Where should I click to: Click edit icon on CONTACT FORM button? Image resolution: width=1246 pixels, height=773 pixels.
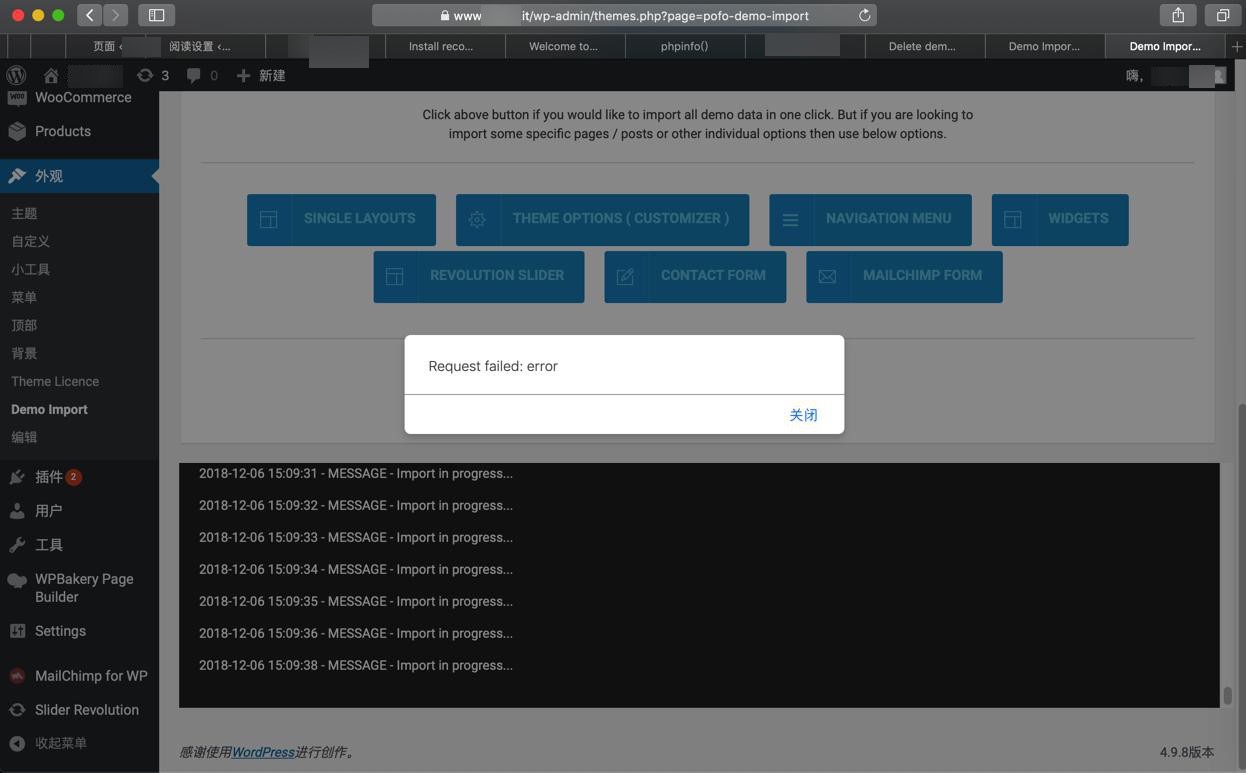pos(625,276)
